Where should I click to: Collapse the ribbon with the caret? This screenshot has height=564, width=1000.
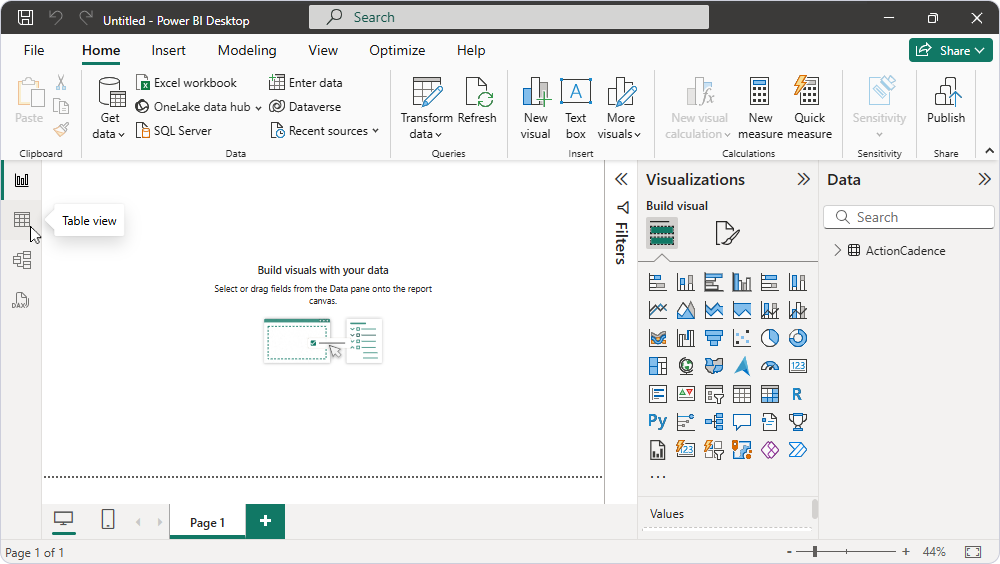(x=989, y=151)
